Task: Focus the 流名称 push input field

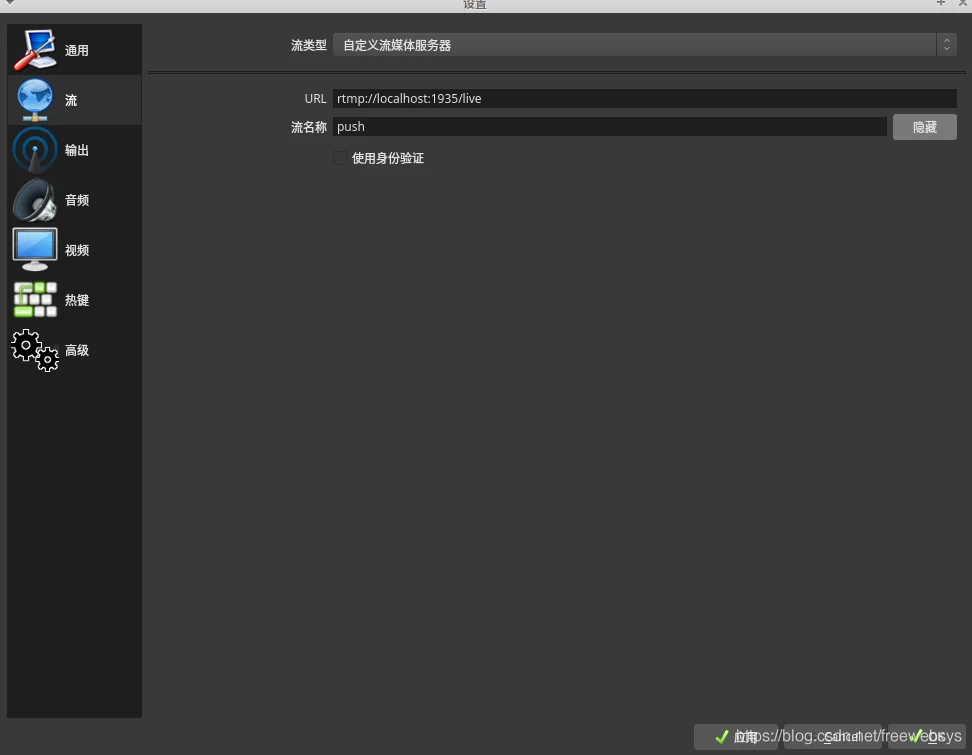Action: tap(610, 126)
